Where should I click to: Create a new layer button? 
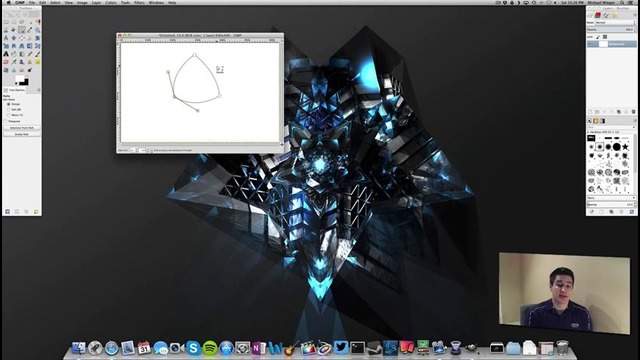(590, 111)
